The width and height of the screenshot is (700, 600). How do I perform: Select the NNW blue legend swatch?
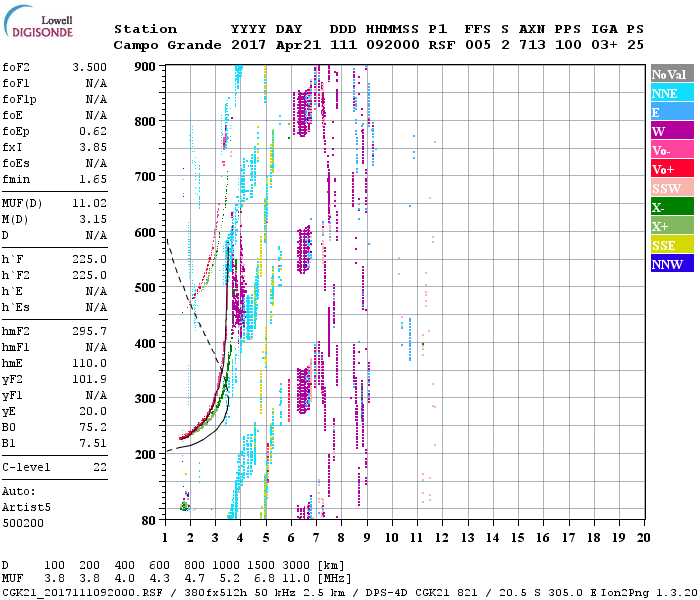[x=671, y=264]
